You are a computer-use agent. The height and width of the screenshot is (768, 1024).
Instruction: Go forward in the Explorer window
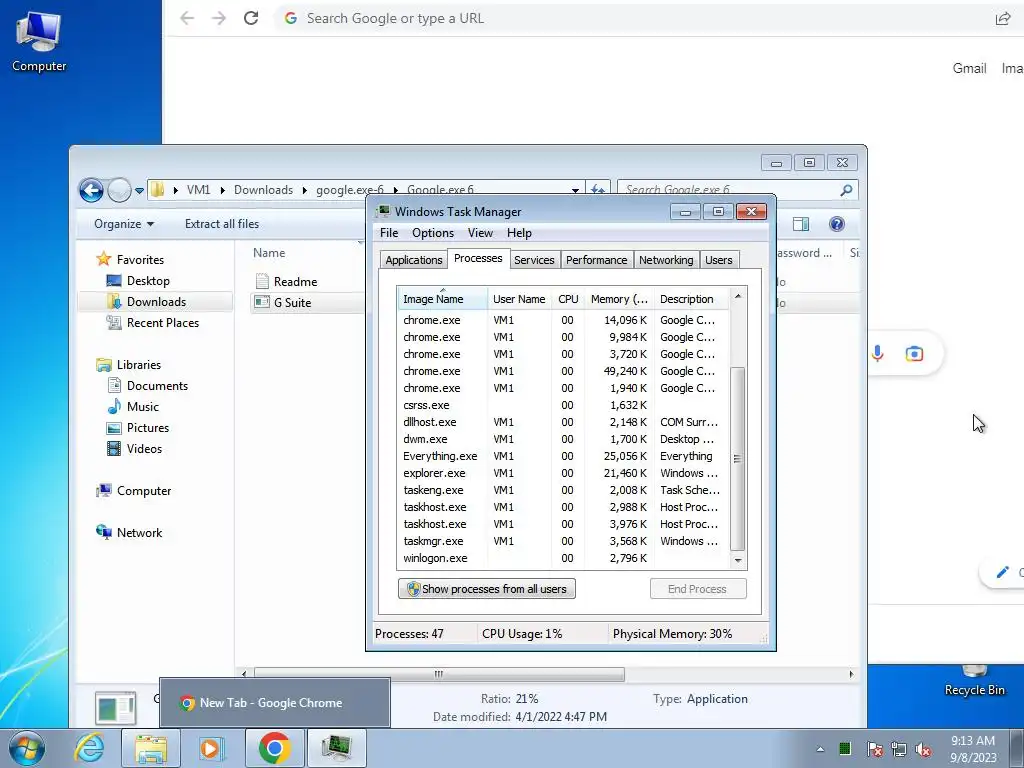click(x=120, y=190)
